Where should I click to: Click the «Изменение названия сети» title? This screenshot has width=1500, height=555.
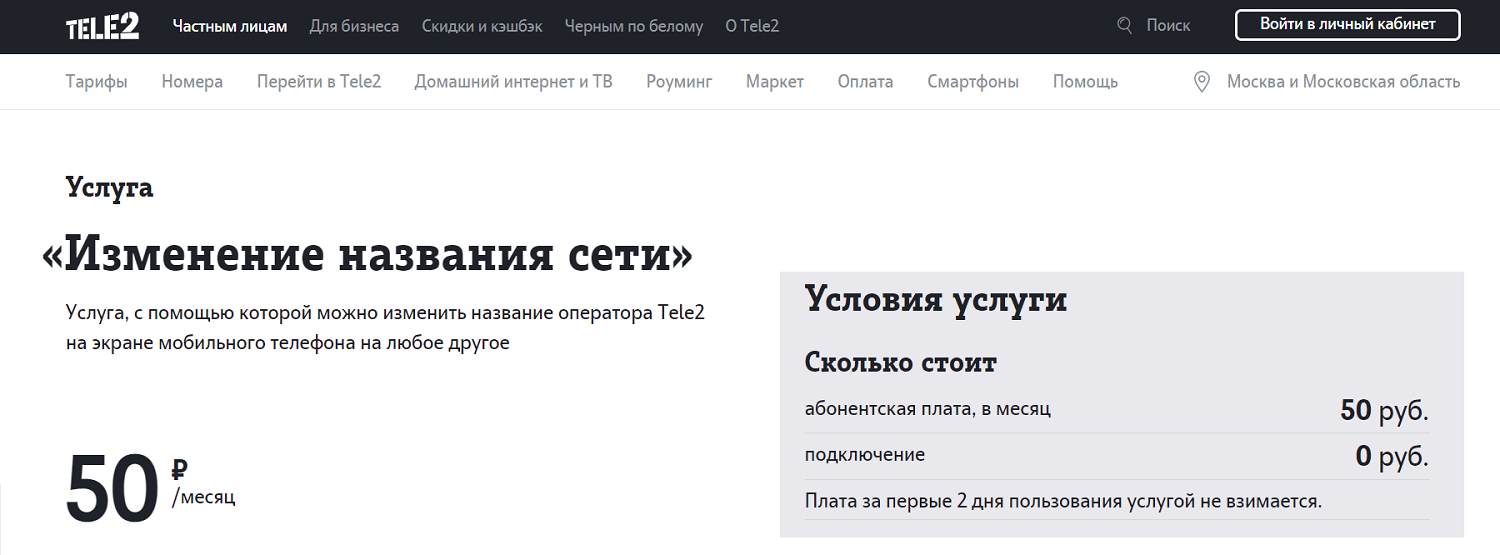click(x=368, y=256)
